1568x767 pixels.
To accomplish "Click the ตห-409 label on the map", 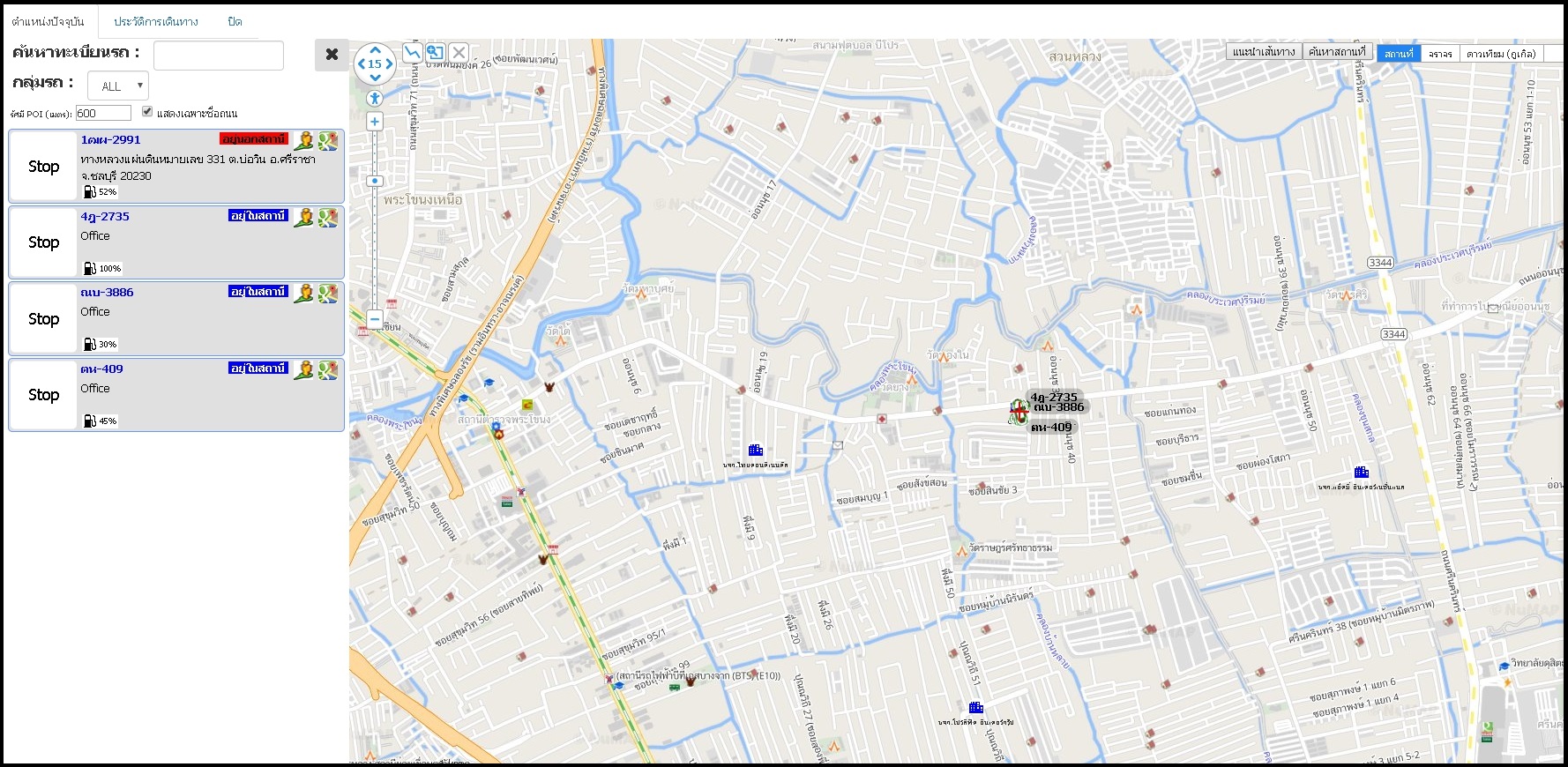I will pos(1051,427).
